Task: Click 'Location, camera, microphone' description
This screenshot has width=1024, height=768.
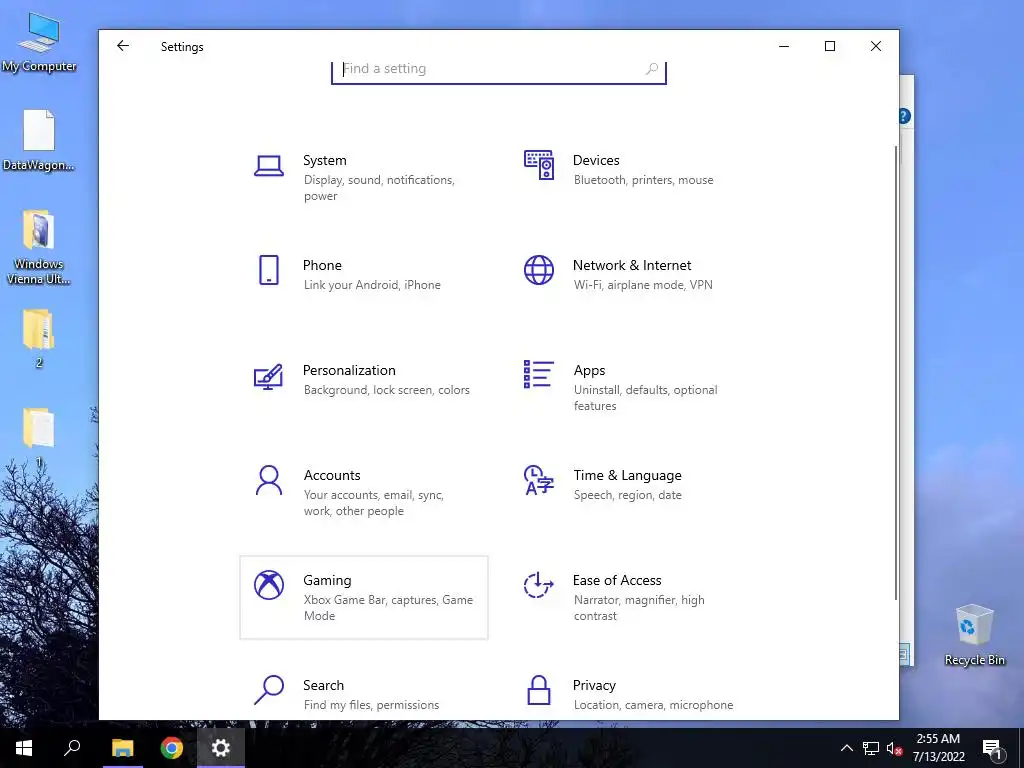Action: (653, 705)
